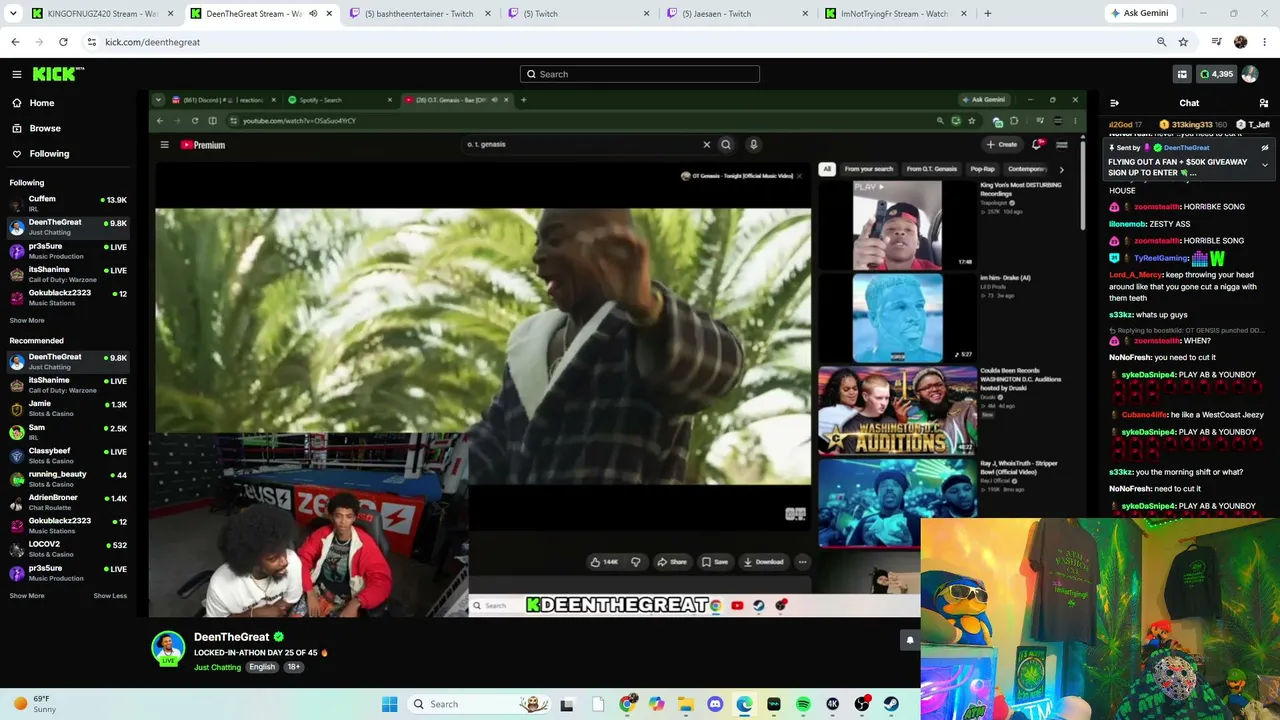Open Discord from the taskbar

click(x=715, y=704)
